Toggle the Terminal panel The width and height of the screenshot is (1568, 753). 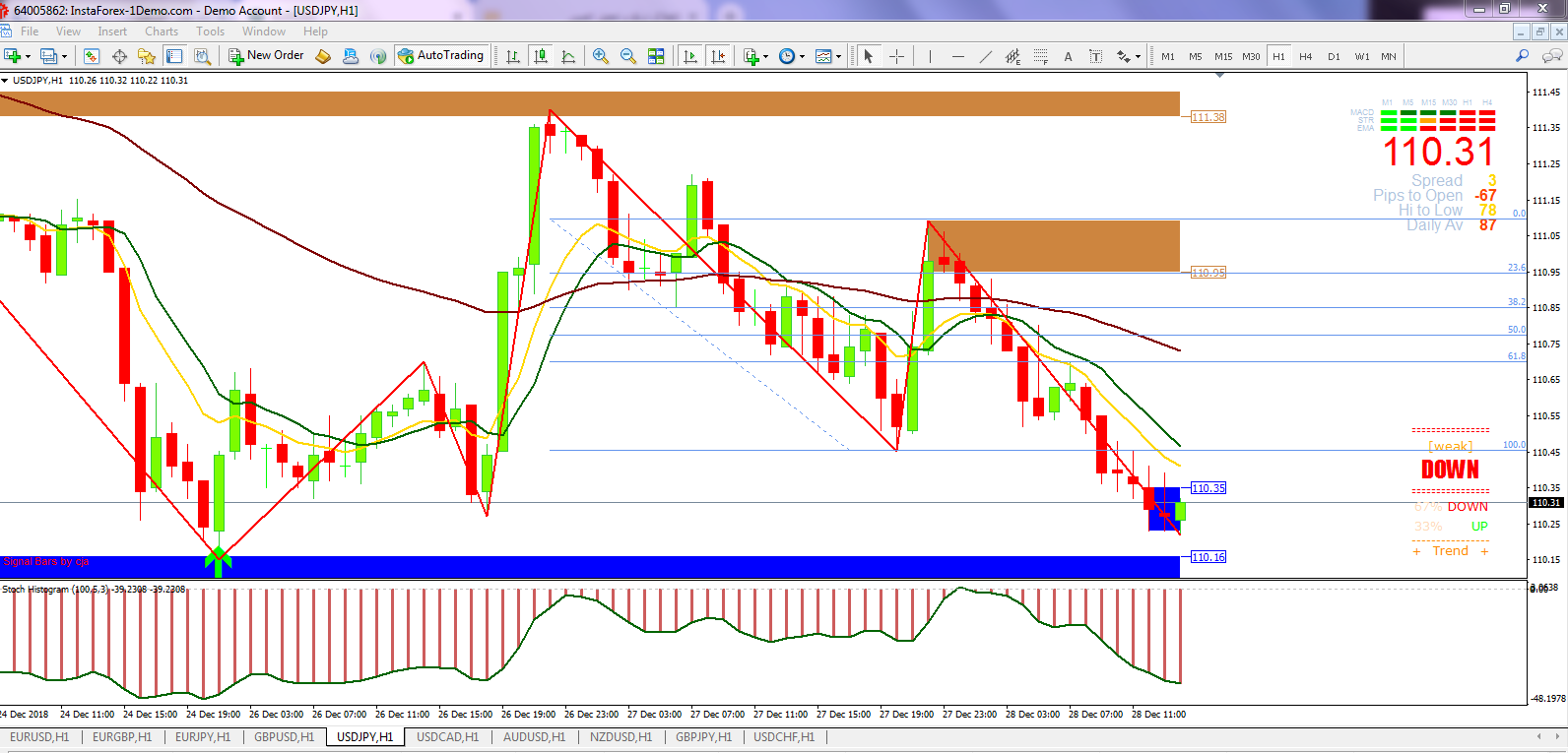point(174,56)
